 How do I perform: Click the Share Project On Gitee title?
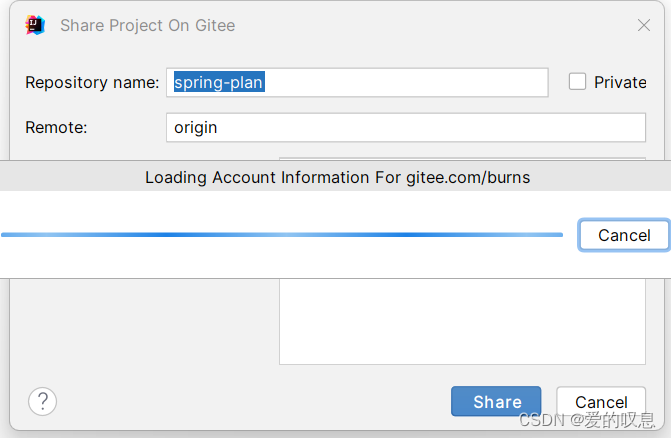148,25
